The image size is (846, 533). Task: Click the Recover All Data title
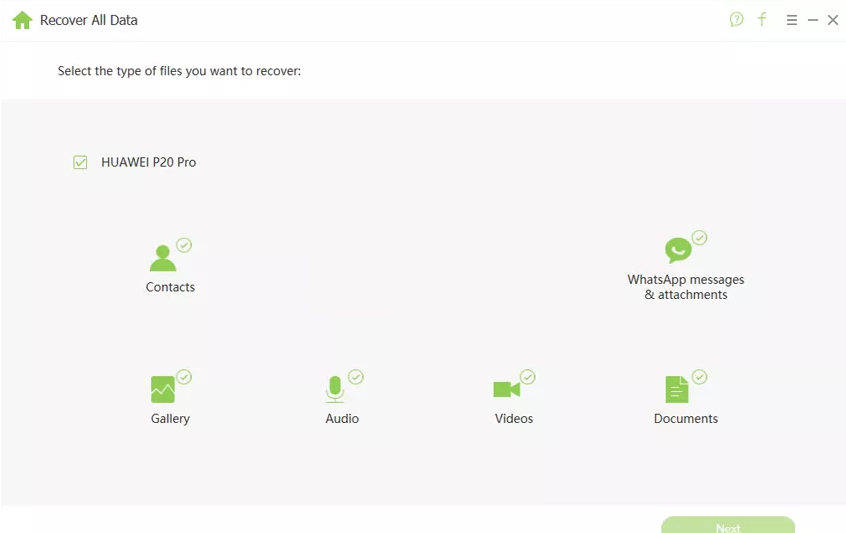(88, 20)
